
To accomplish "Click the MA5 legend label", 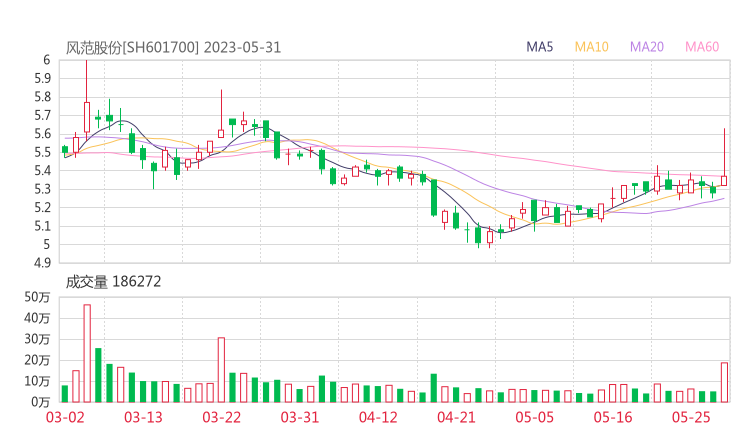I will point(539,47).
